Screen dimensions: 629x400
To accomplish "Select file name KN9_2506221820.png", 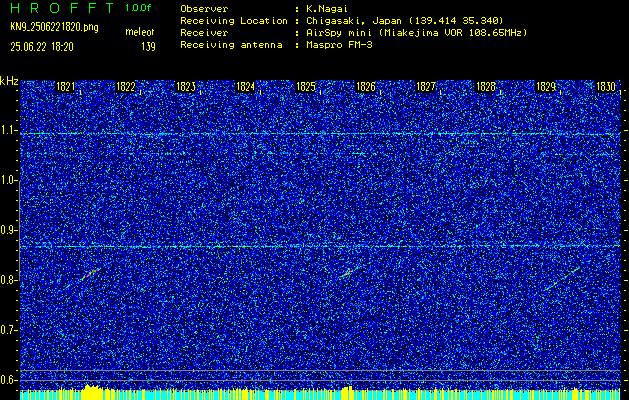I will pos(55,28).
